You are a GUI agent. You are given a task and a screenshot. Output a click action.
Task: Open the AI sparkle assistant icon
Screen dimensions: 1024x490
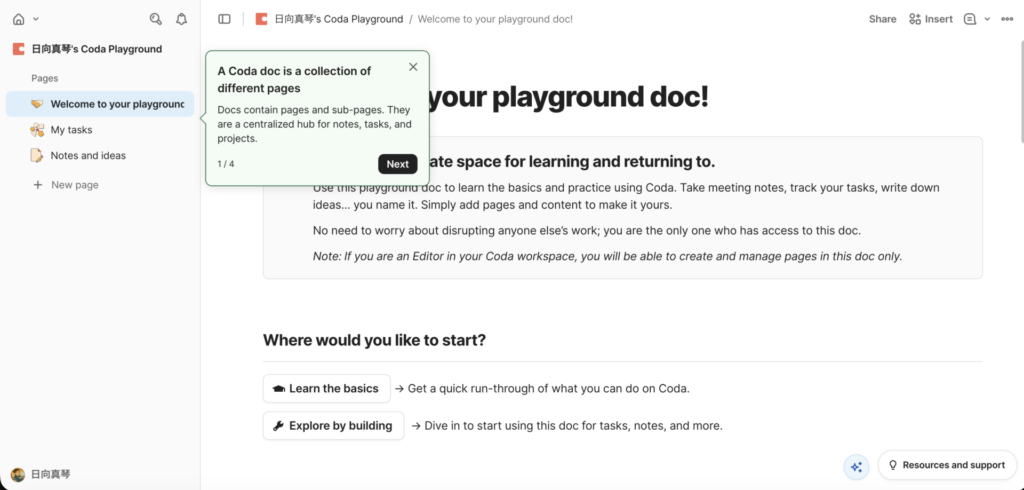coord(856,466)
